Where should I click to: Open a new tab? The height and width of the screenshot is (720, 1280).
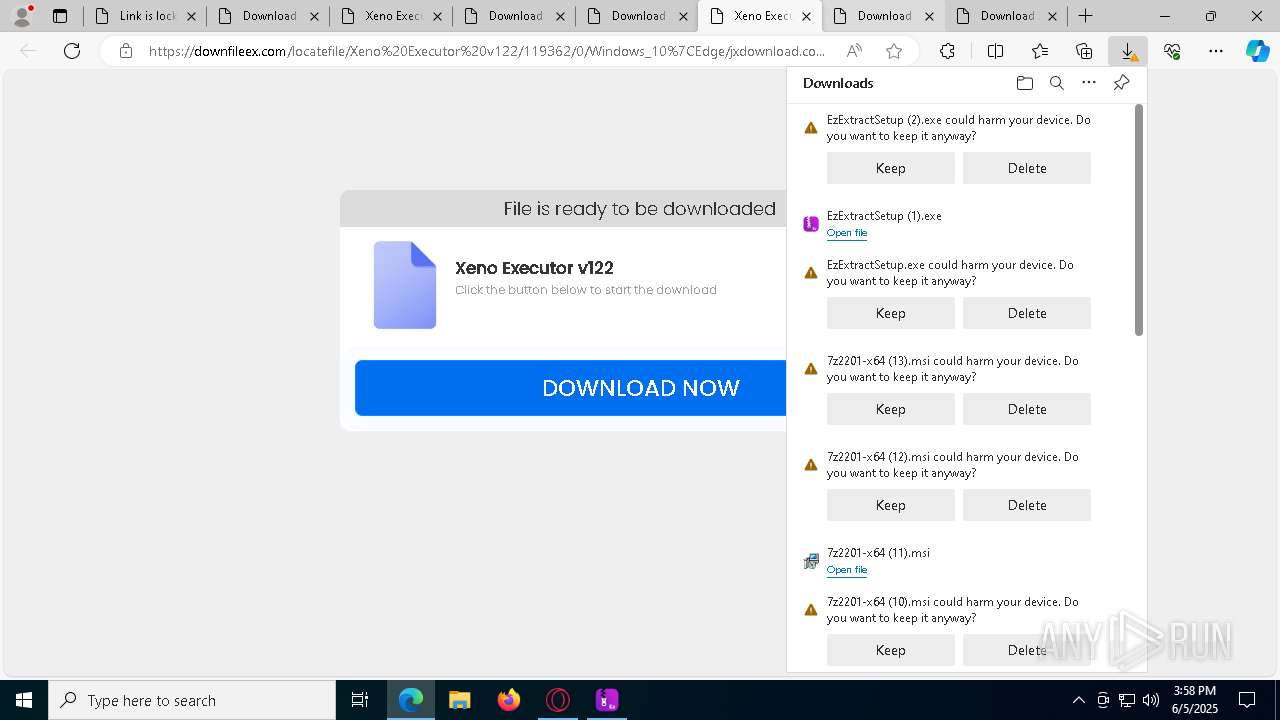point(1085,16)
